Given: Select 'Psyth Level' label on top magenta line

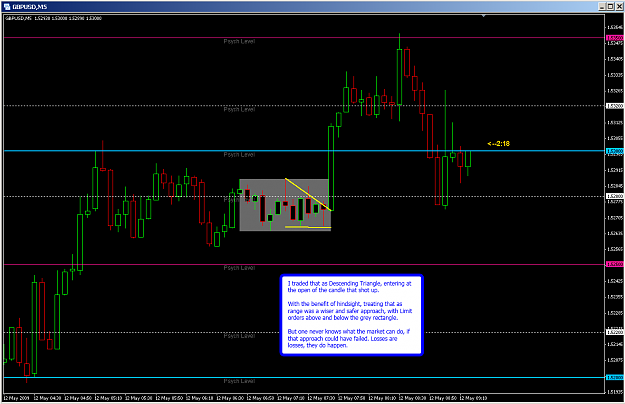Looking at the screenshot, I should click(239, 41).
